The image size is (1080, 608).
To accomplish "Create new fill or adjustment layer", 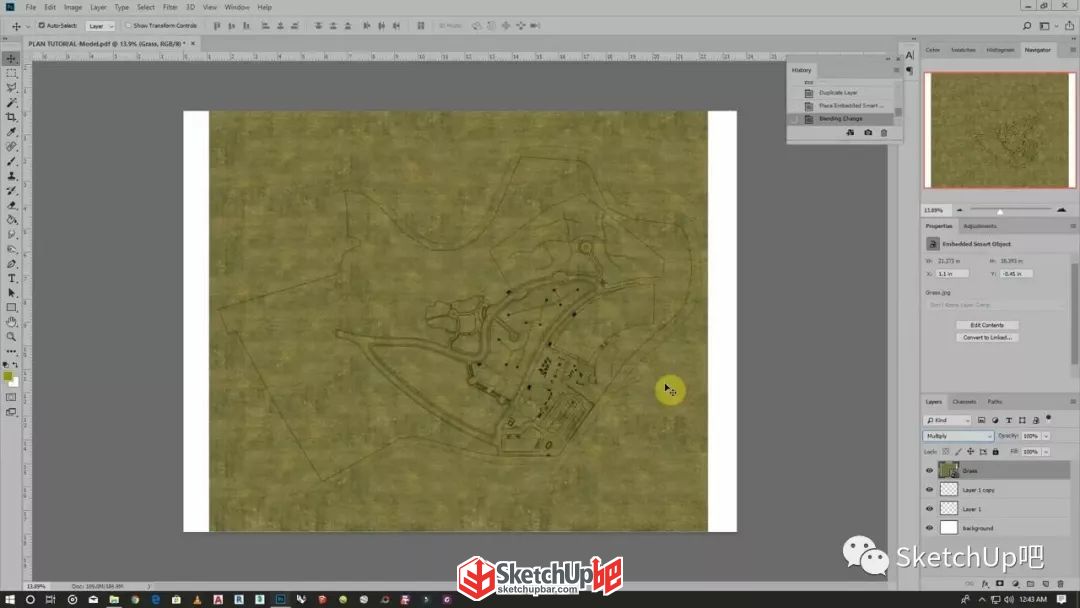I will (1015, 584).
